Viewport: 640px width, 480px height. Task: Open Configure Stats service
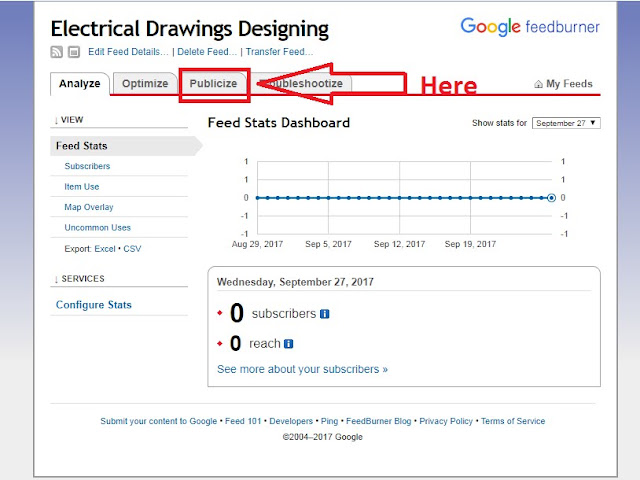(x=93, y=305)
